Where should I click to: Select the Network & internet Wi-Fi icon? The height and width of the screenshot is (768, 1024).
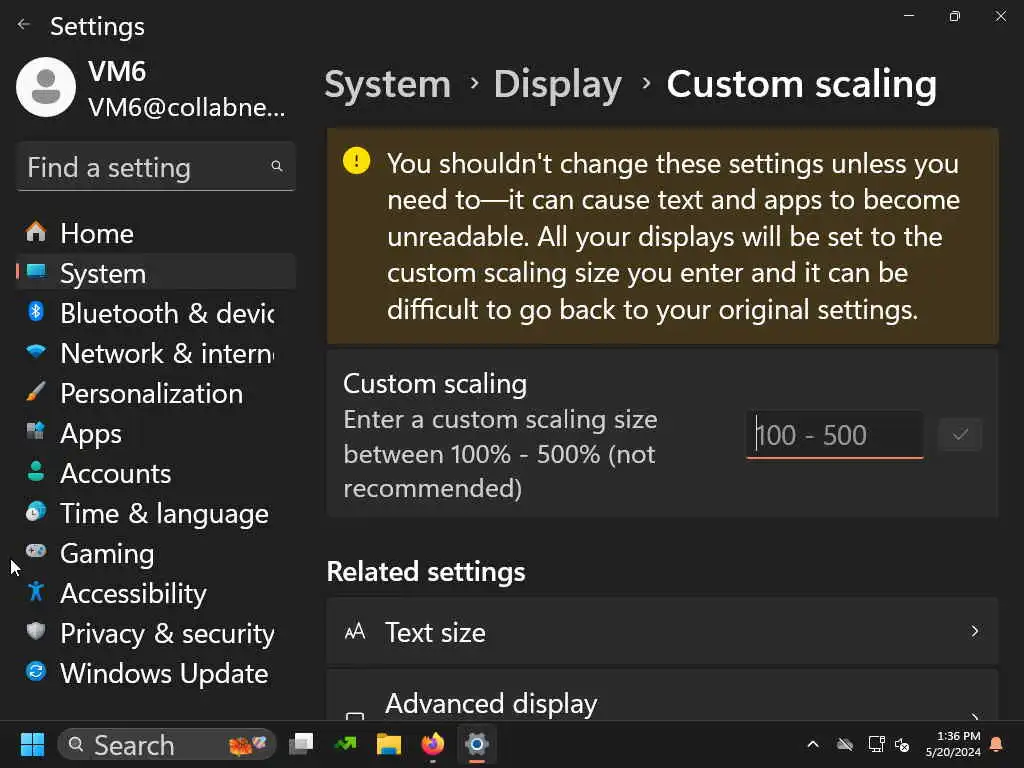coord(36,352)
